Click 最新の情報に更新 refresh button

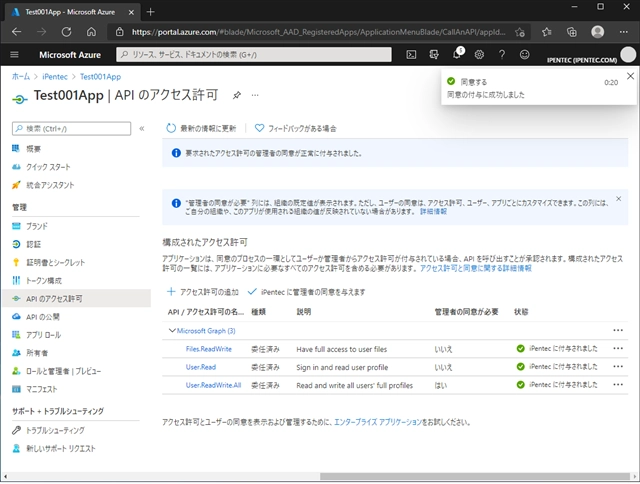tap(201, 129)
